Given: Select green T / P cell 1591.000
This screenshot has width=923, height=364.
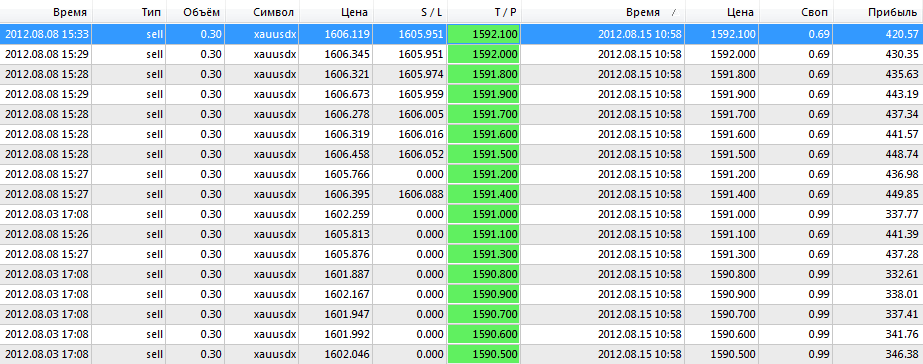Looking at the screenshot, I should (x=483, y=214).
